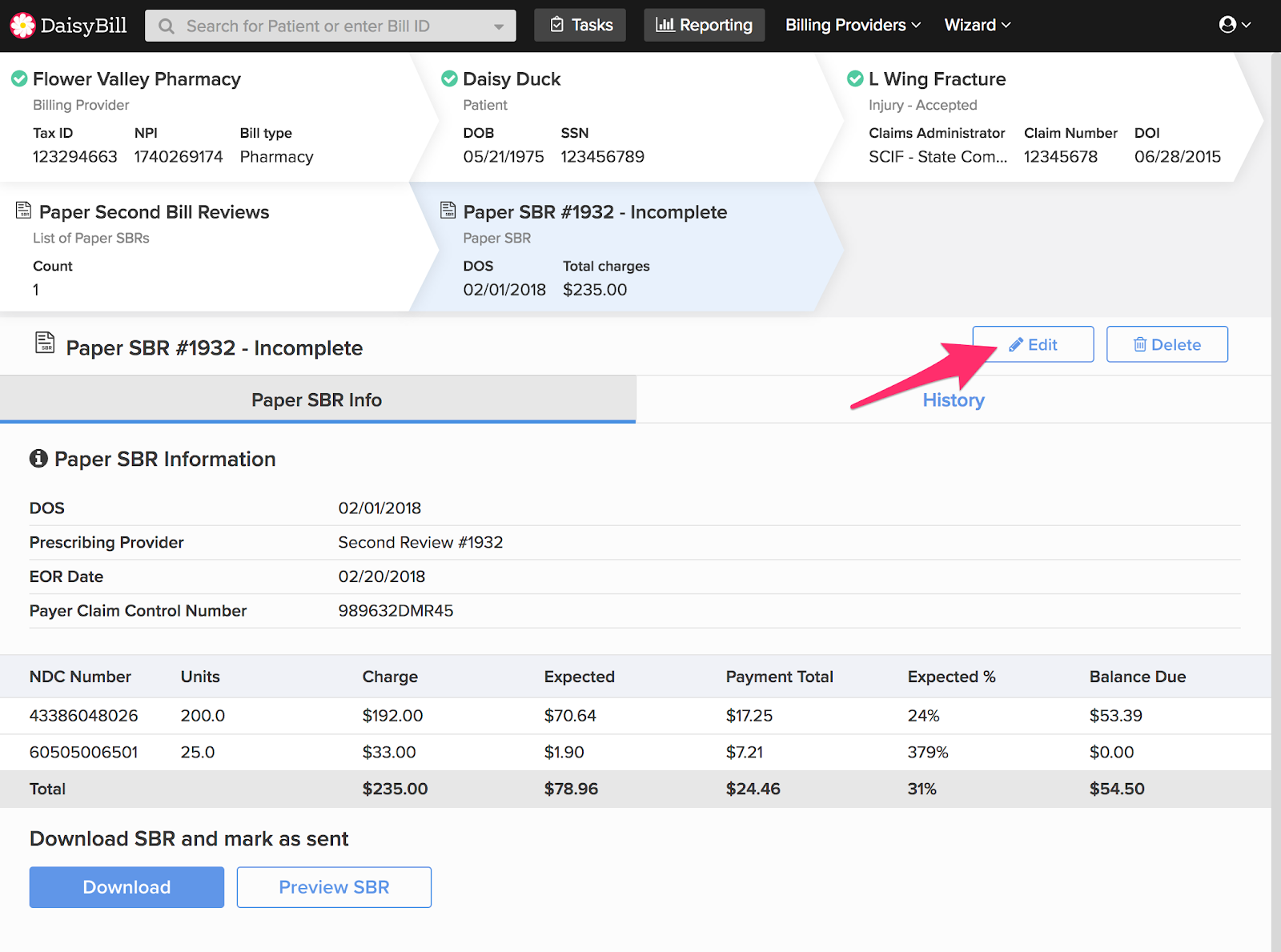Click the $17.25 payment total cell
1281x952 pixels.
749,716
